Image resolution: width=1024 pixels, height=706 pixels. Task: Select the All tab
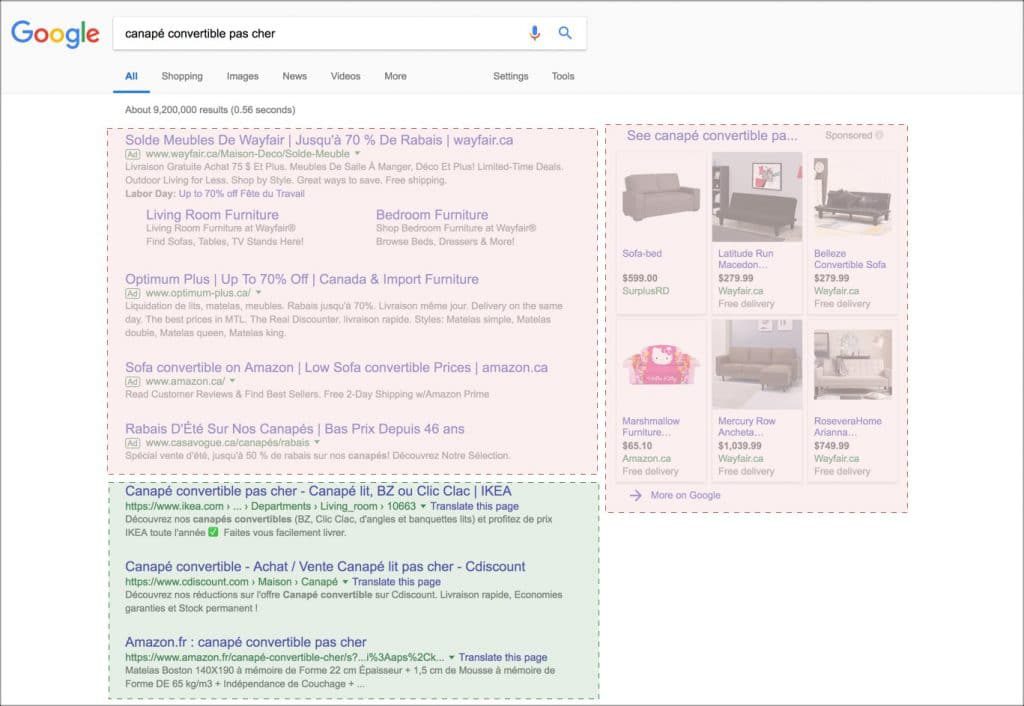point(131,76)
